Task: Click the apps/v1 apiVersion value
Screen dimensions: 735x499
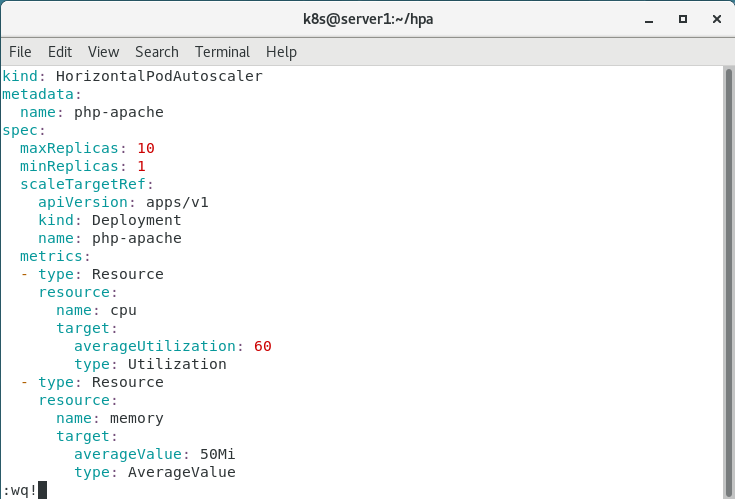Action: (x=177, y=202)
